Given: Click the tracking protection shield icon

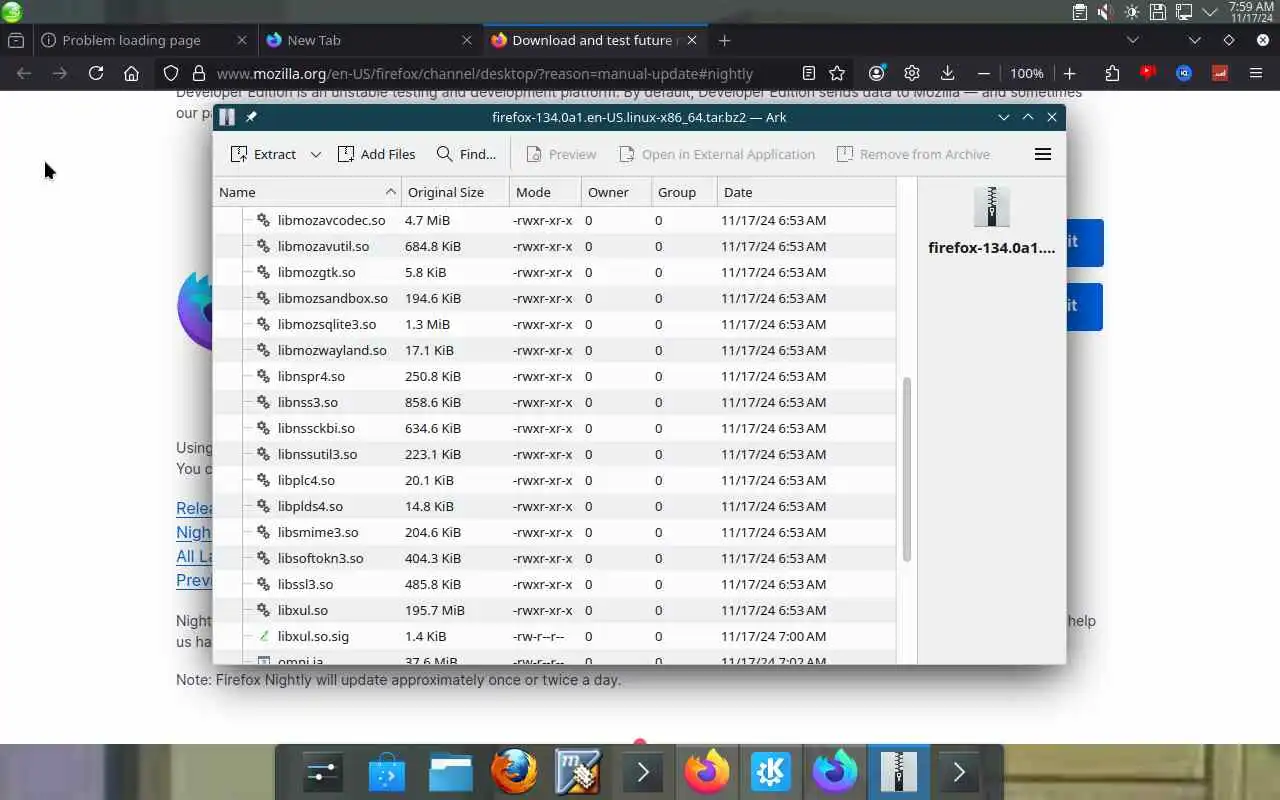Looking at the screenshot, I should point(171,73).
